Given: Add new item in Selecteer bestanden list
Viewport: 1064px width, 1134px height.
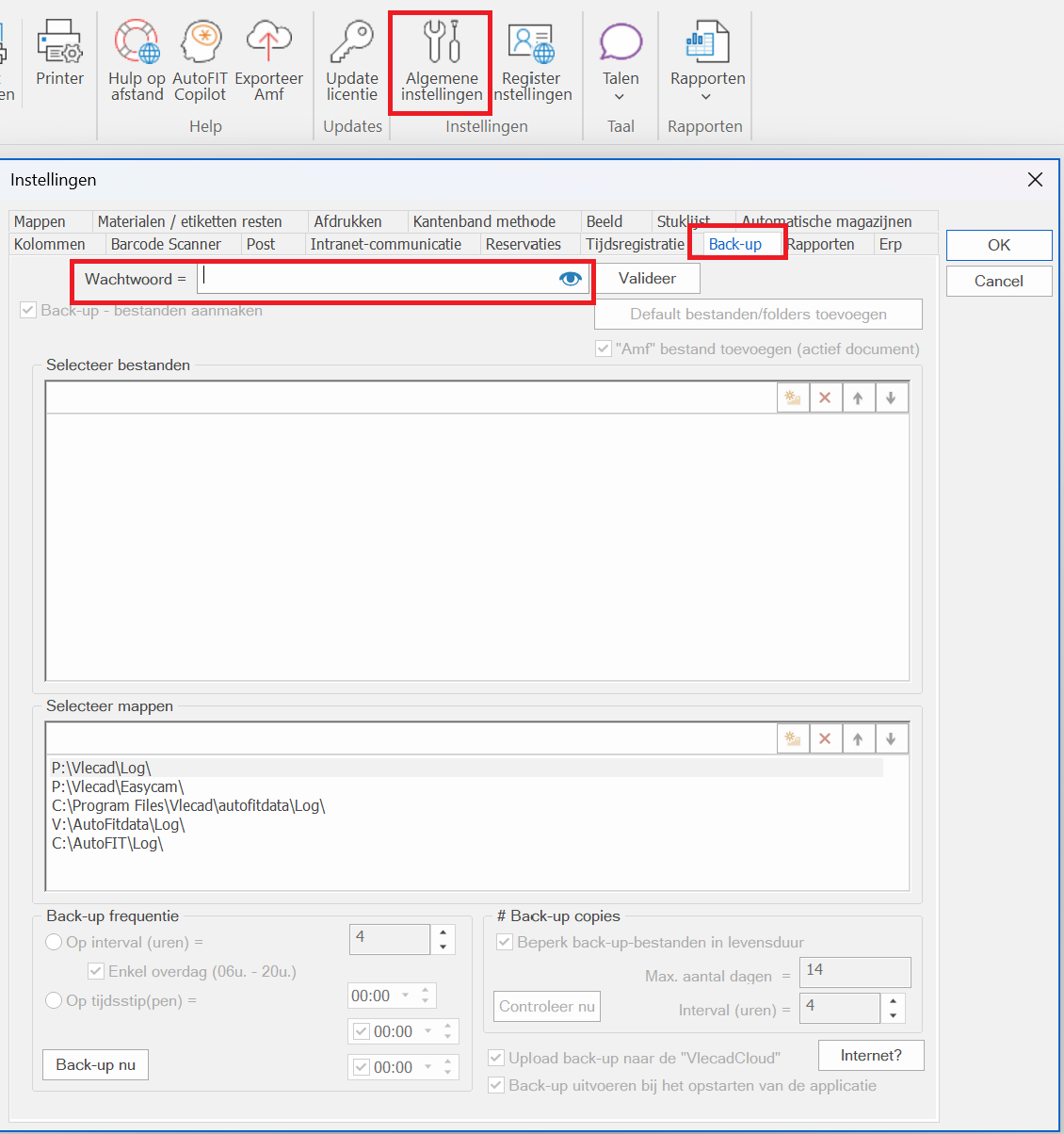Looking at the screenshot, I should 793,397.
